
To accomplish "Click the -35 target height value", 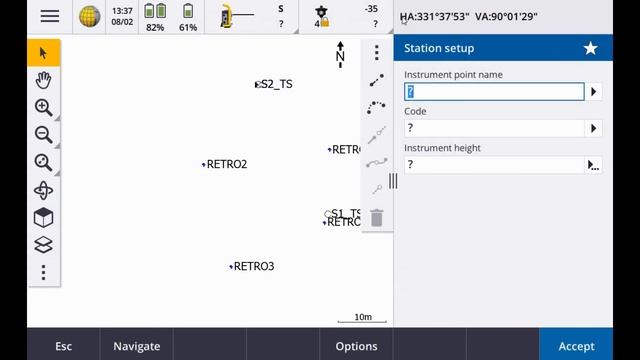I will [371, 9].
